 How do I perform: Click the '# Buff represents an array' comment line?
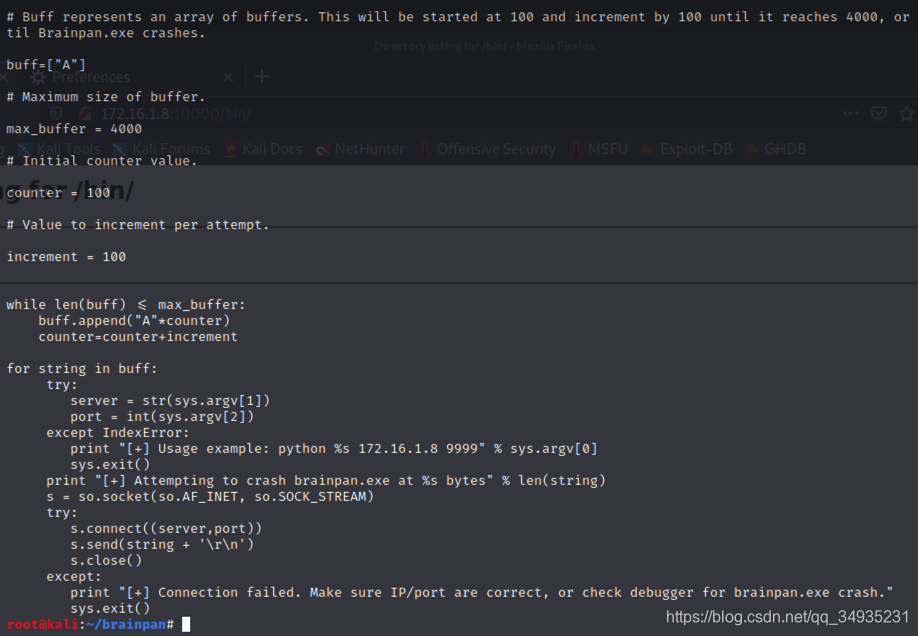tap(458, 17)
